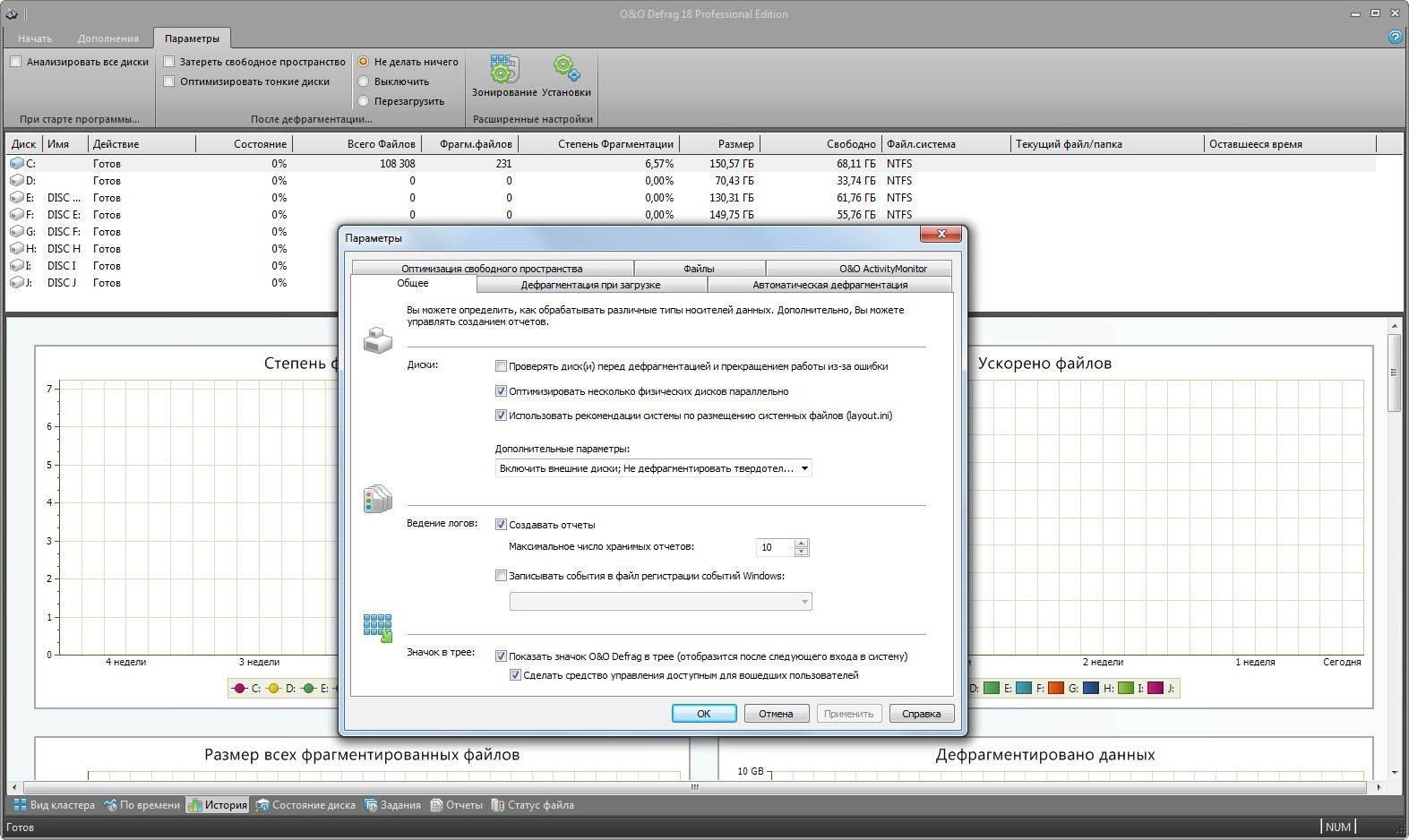Click the green E: legend swatch
Screen dimensions: 1409x840
point(991,688)
